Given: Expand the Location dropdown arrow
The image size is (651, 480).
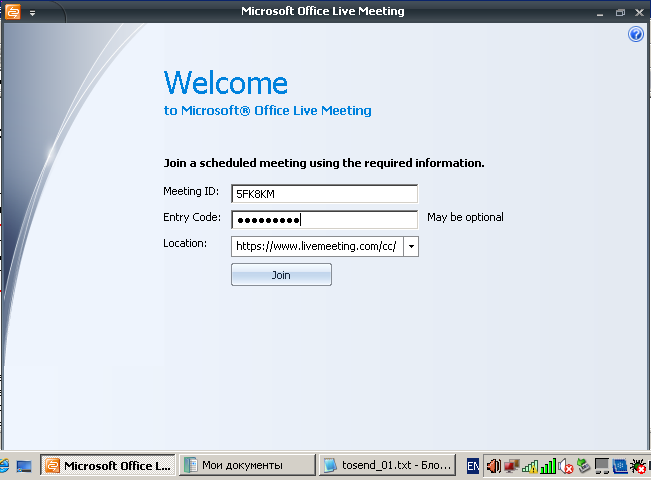Looking at the screenshot, I should coord(411,246).
